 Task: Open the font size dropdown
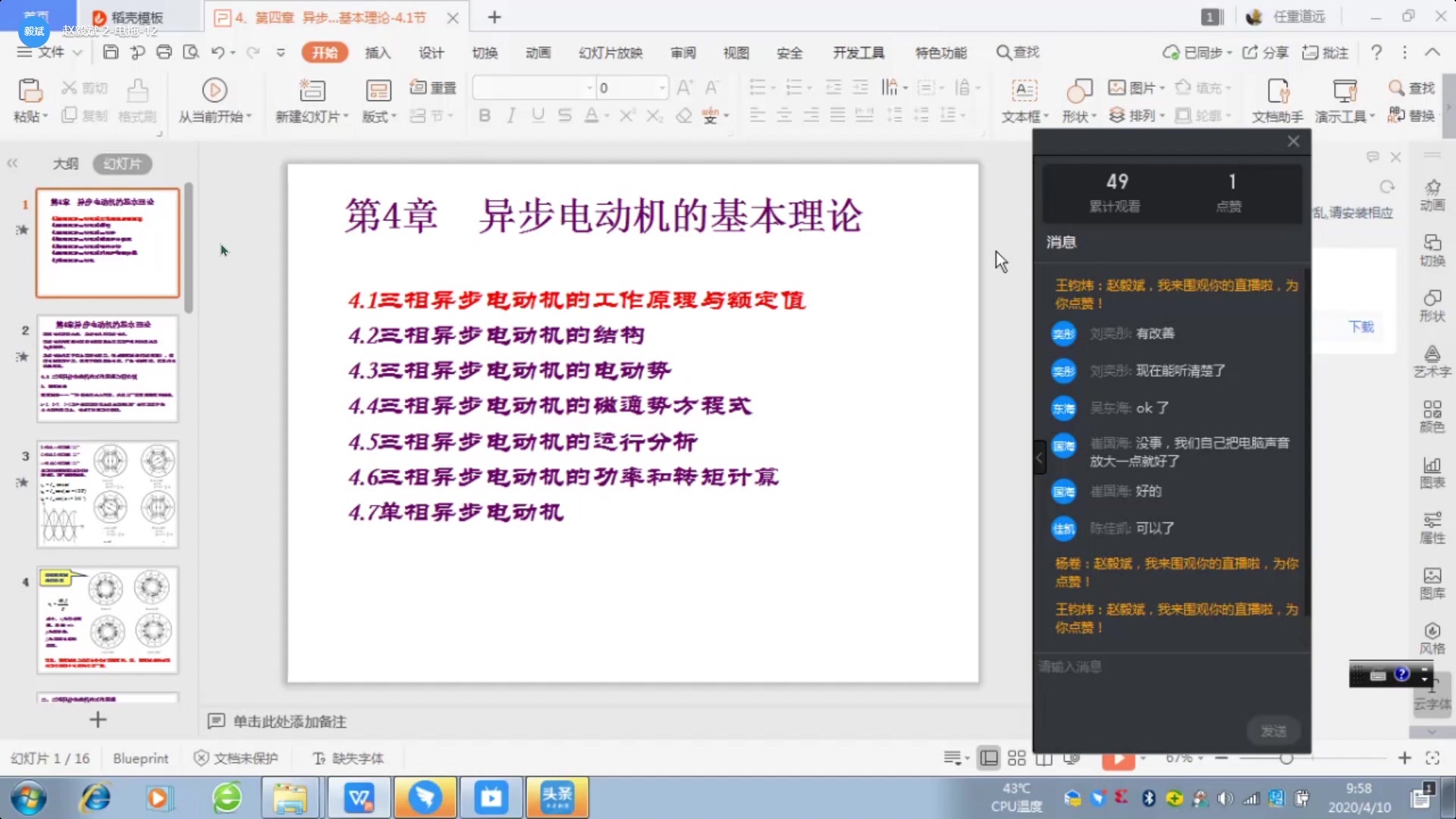point(662,88)
